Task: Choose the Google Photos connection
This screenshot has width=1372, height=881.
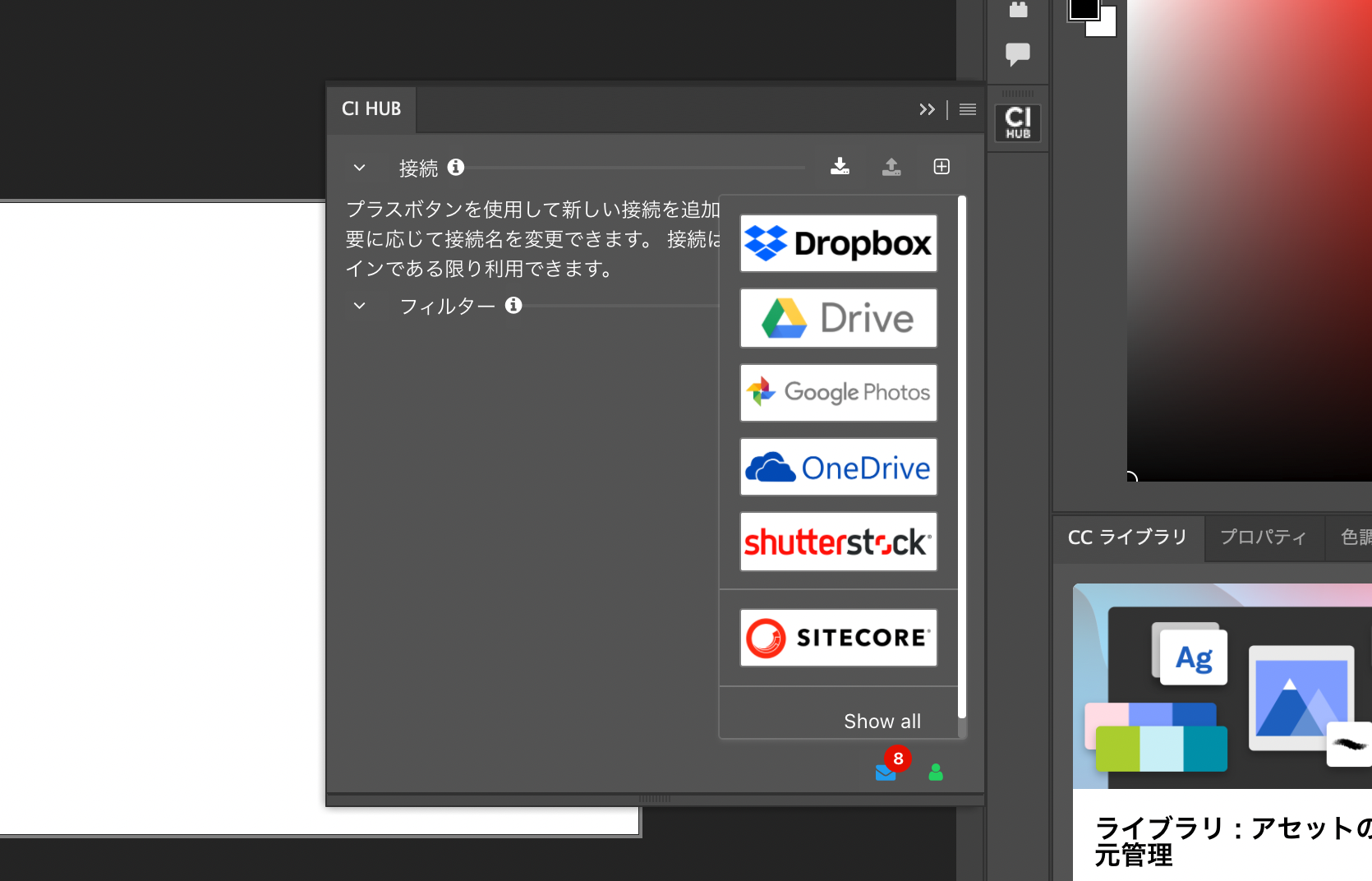Action: coord(838,393)
